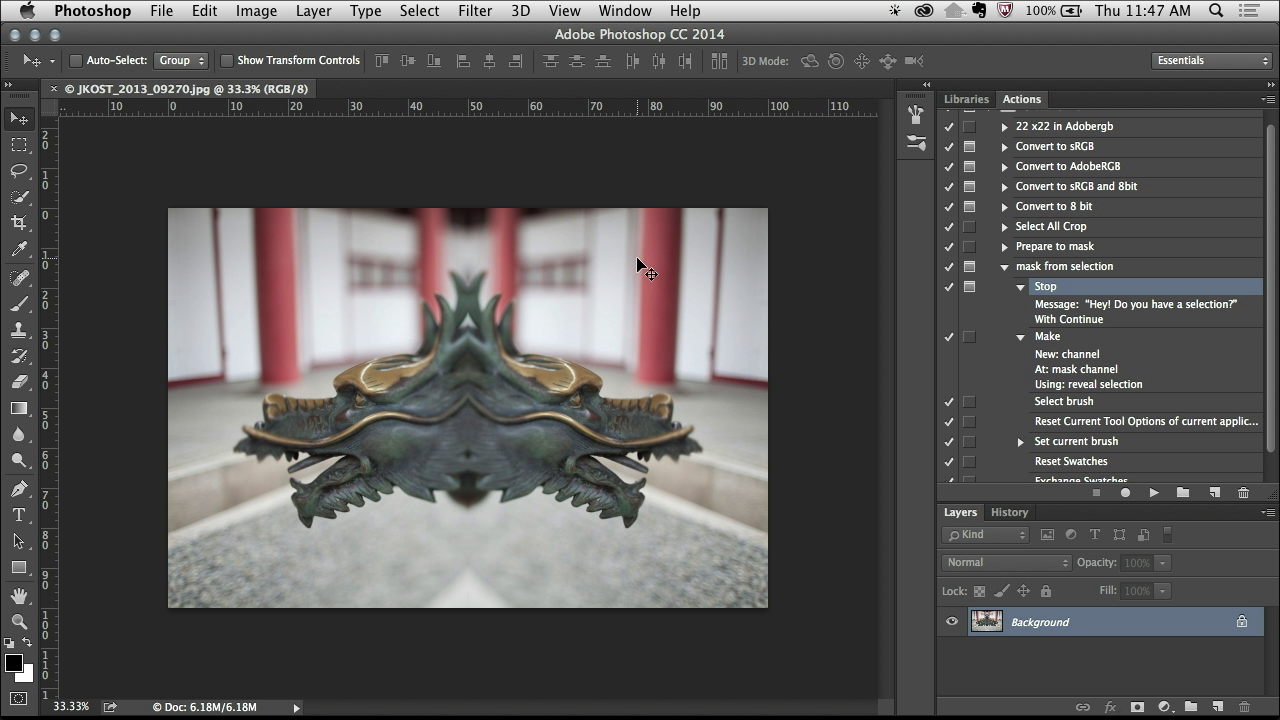Collapse the mask from selection action
Viewport: 1280px width, 720px height.
click(1004, 267)
